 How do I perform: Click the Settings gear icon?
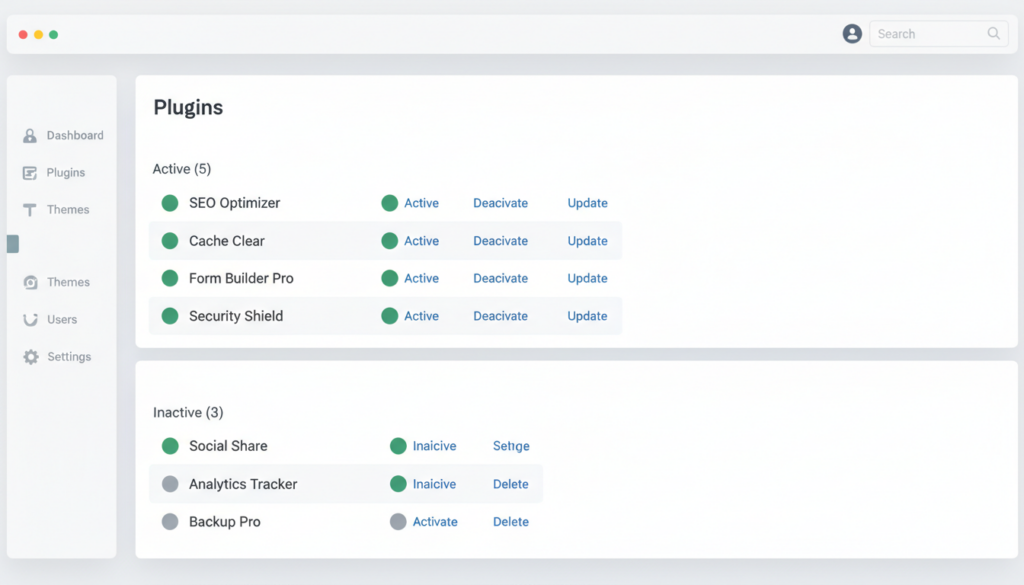31,356
